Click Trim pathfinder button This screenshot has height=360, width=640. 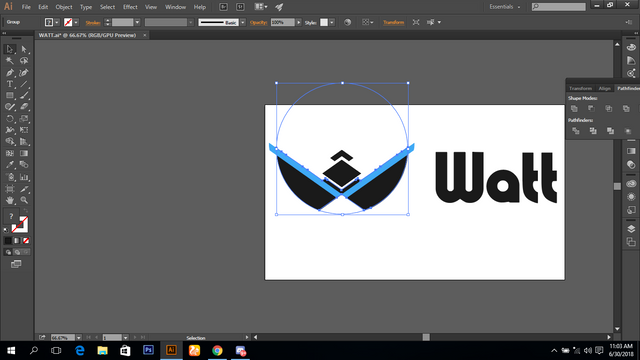[x=593, y=131]
